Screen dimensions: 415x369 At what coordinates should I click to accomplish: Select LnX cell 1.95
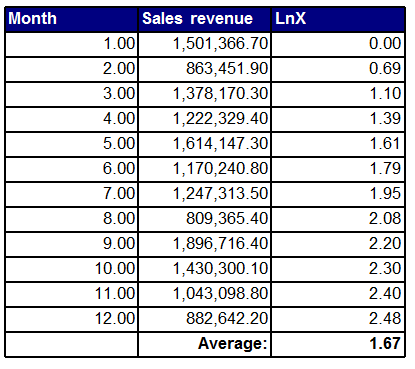pos(338,194)
